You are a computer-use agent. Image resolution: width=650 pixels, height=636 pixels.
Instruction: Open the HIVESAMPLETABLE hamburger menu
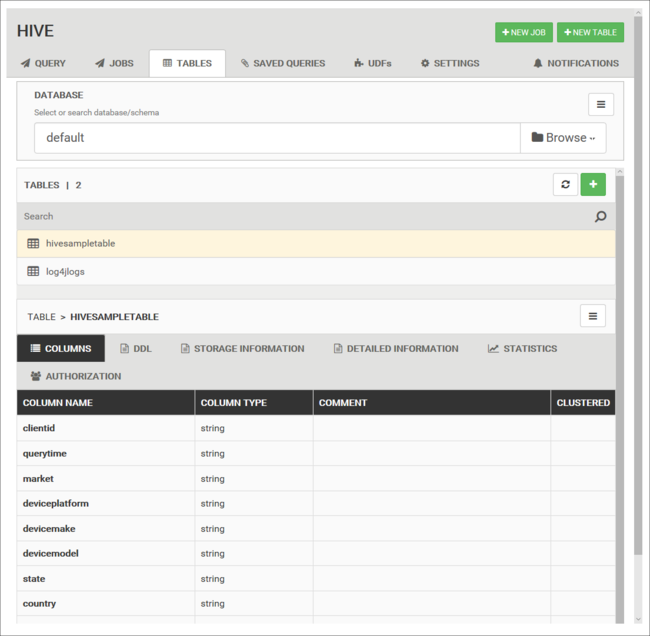point(593,316)
